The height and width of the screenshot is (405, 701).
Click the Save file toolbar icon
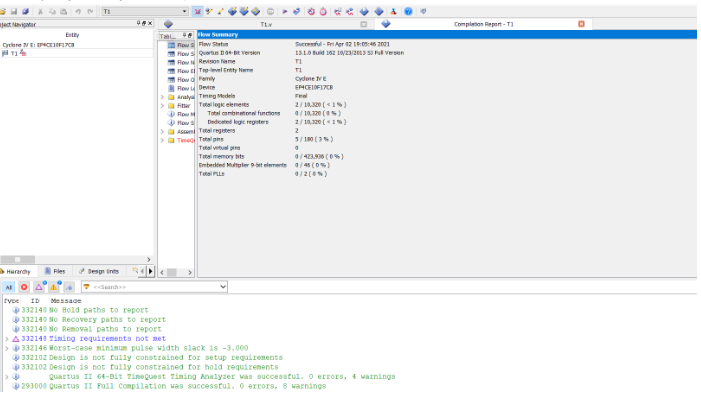tap(14, 12)
